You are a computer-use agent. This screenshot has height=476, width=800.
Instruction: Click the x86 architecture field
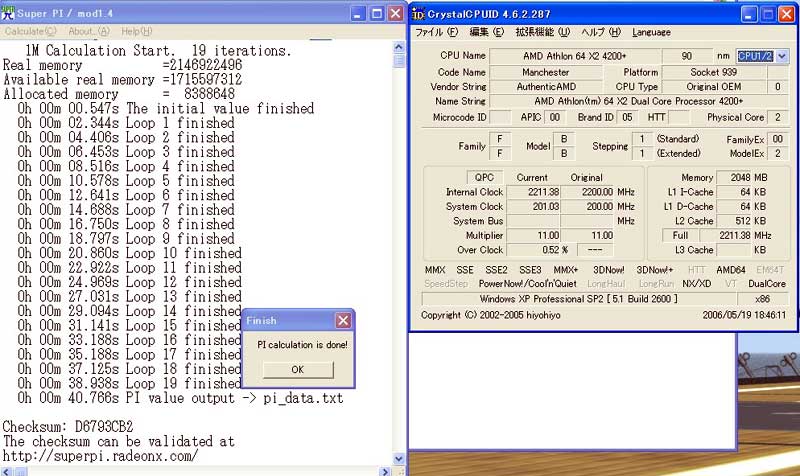(762, 298)
